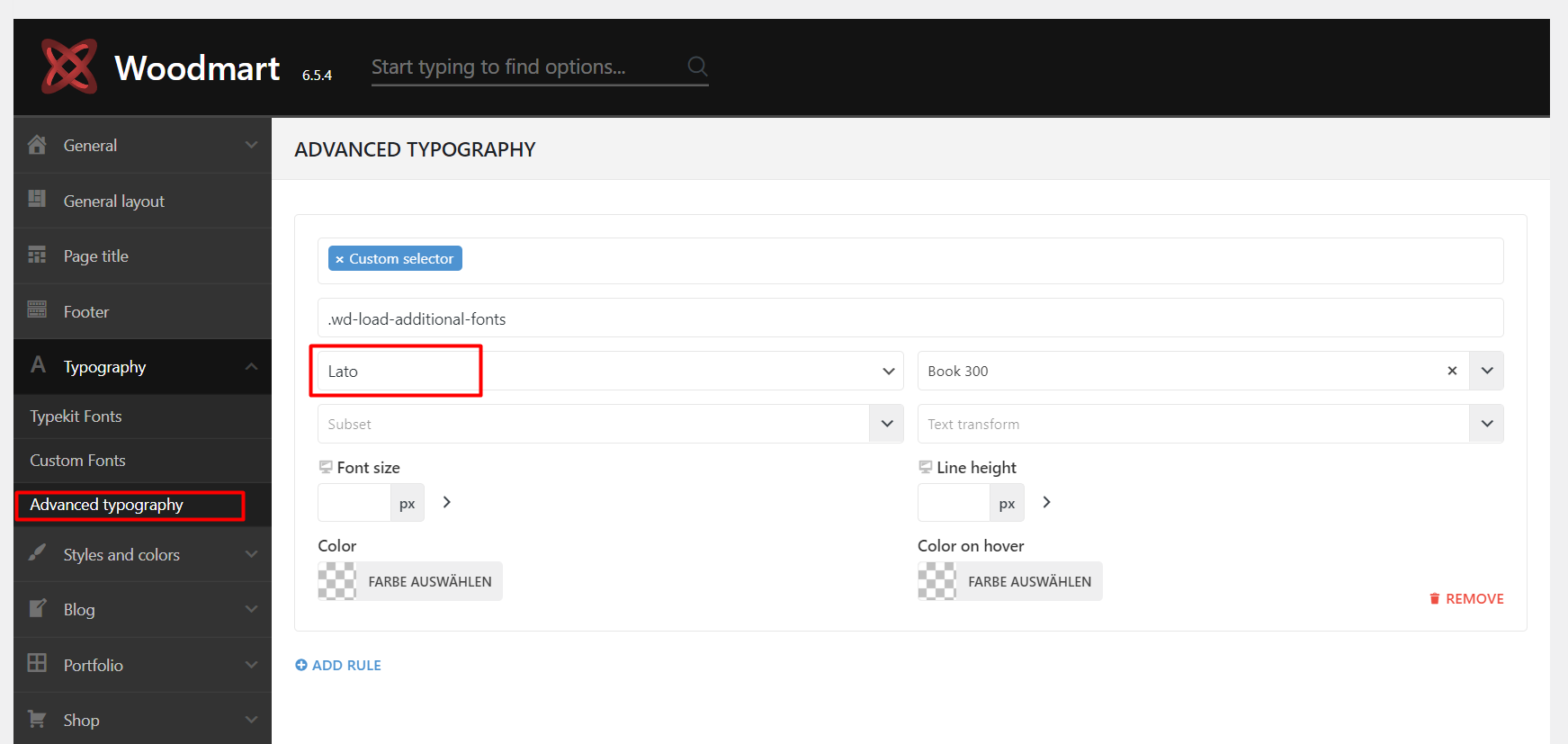Click the Line height px unit

(x=1007, y=503)
